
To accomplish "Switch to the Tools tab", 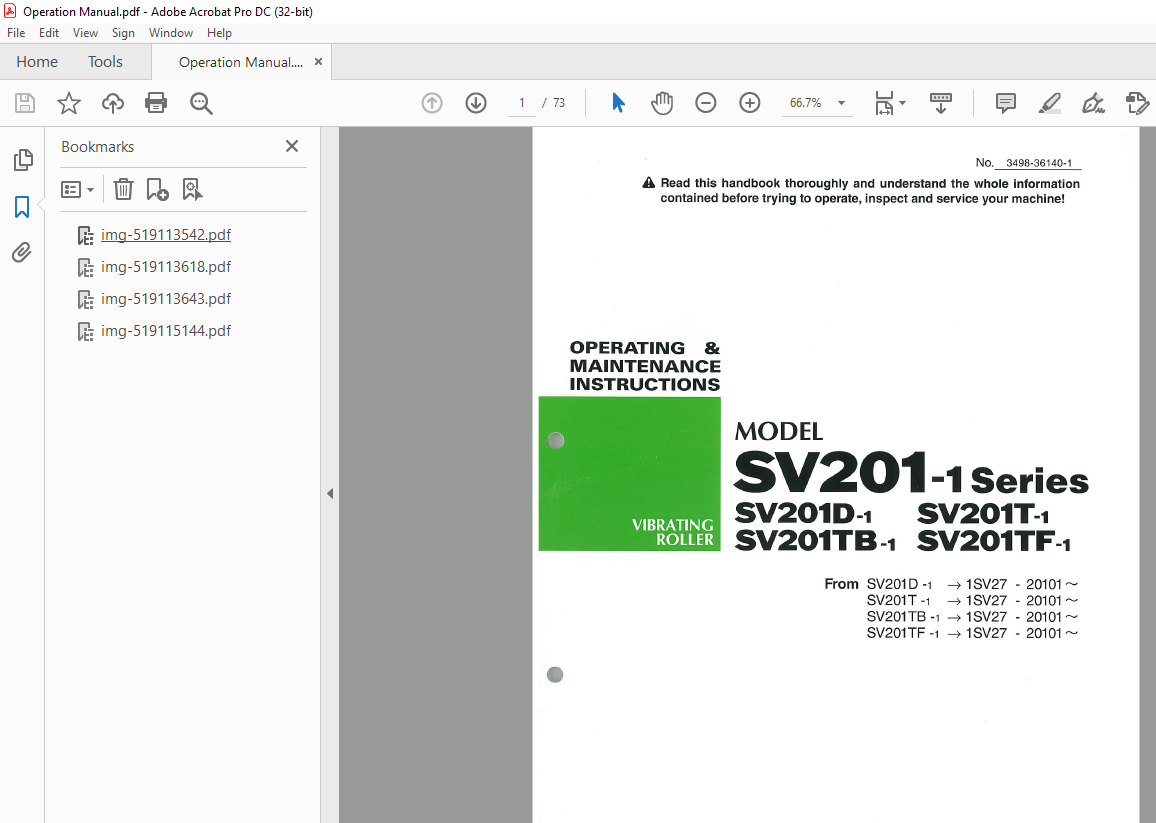I will pyautogui.click(x=105, y=62).
